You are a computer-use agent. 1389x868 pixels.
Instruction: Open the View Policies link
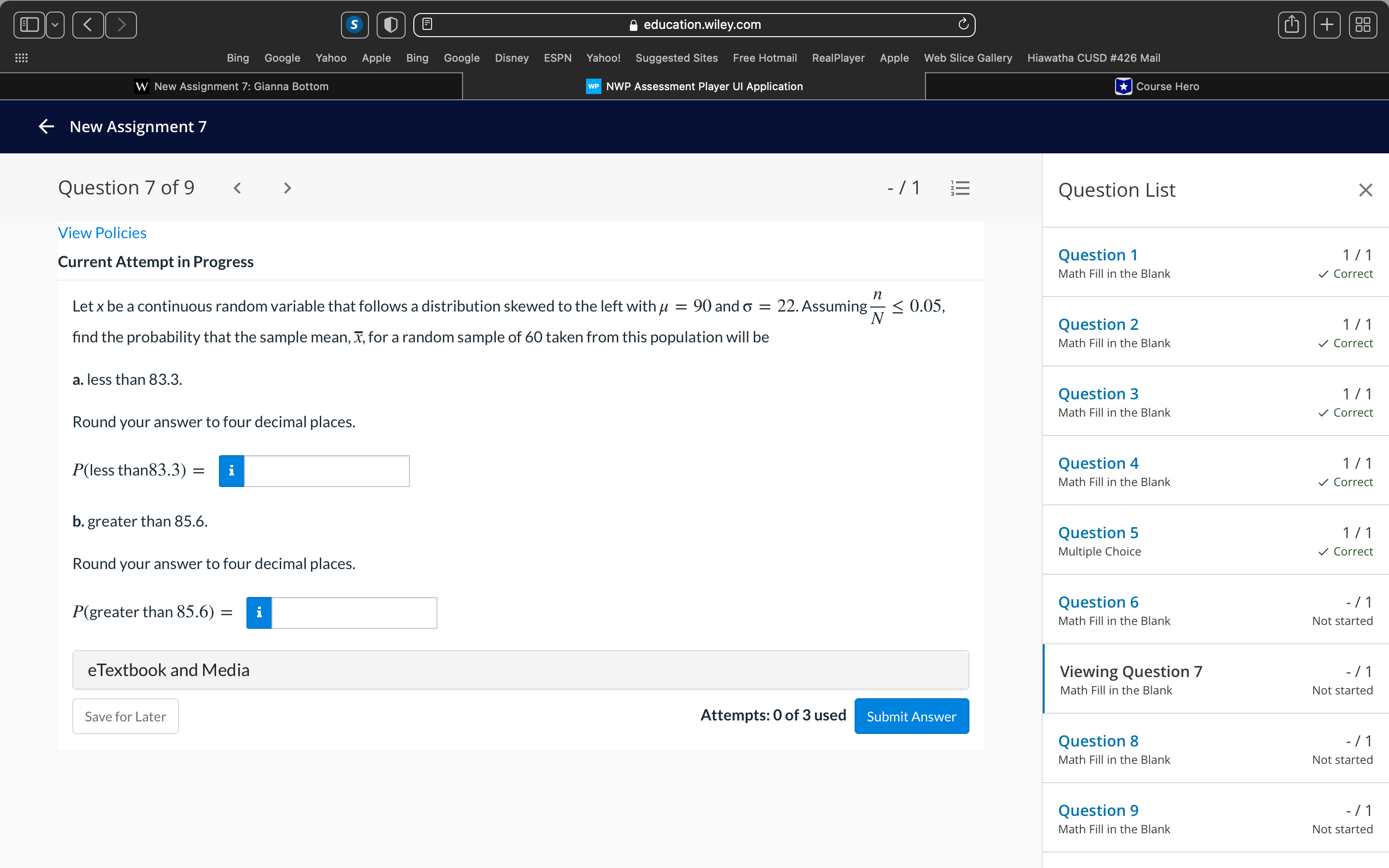pyautogui.click(x=102, y=232)
